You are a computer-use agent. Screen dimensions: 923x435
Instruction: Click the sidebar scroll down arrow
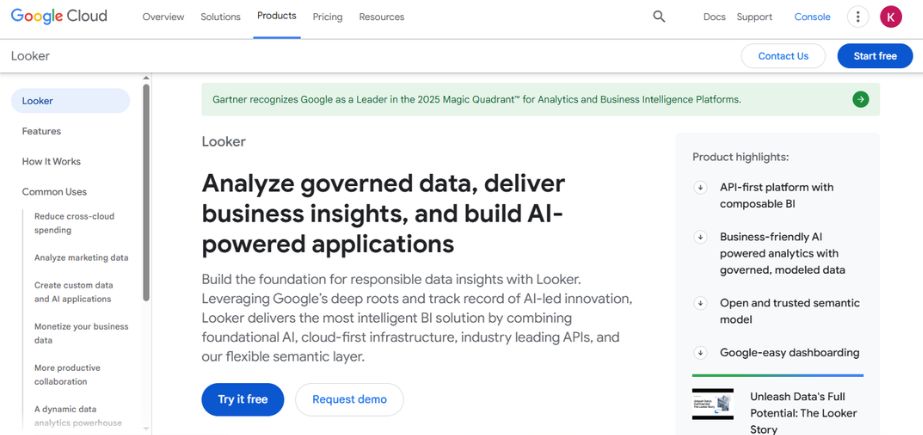click(x=146, y=429)
